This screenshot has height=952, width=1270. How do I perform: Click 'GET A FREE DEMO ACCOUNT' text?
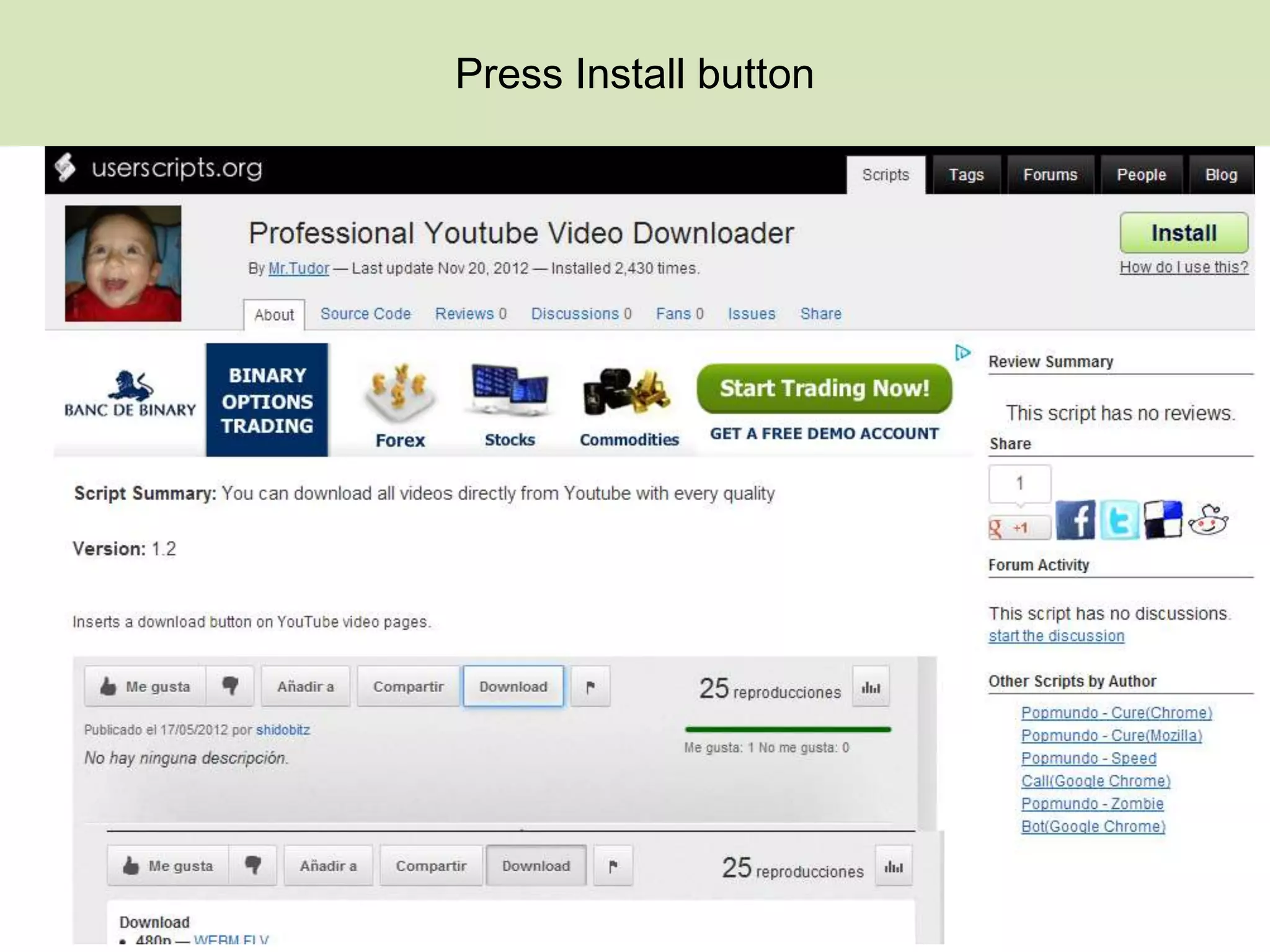click(x=824, y=434)
